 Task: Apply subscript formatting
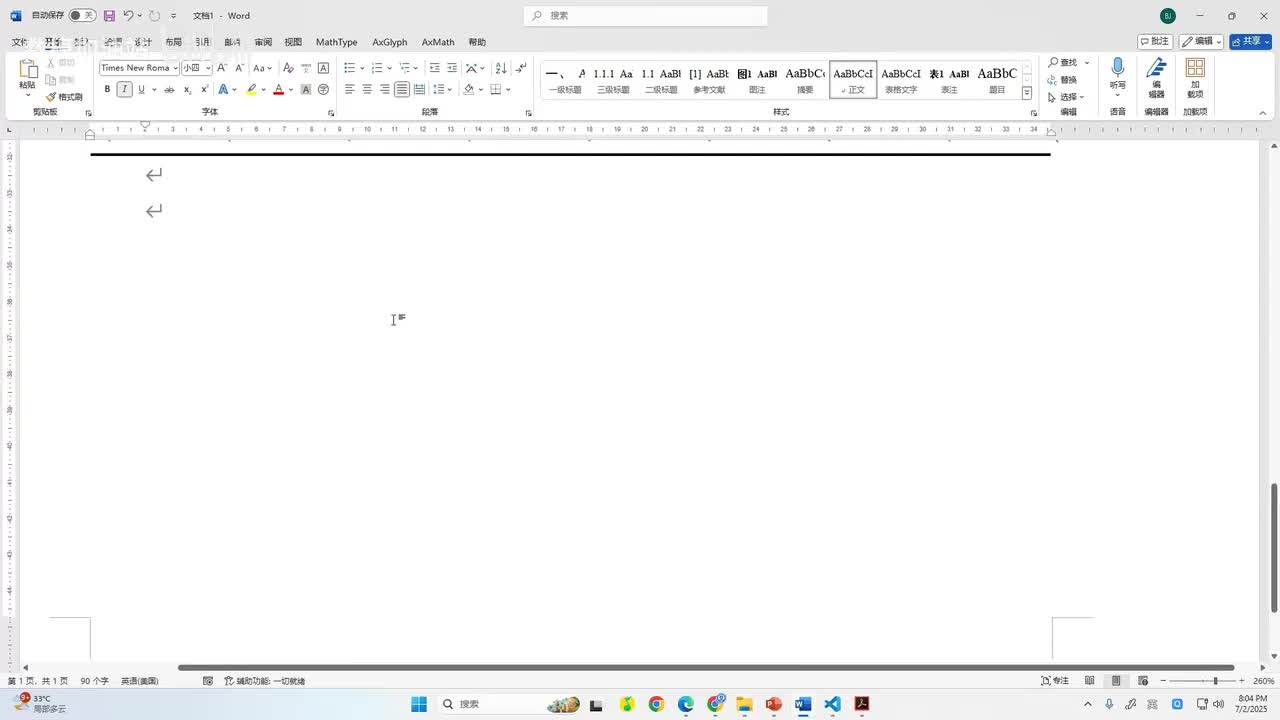[187, 90]
